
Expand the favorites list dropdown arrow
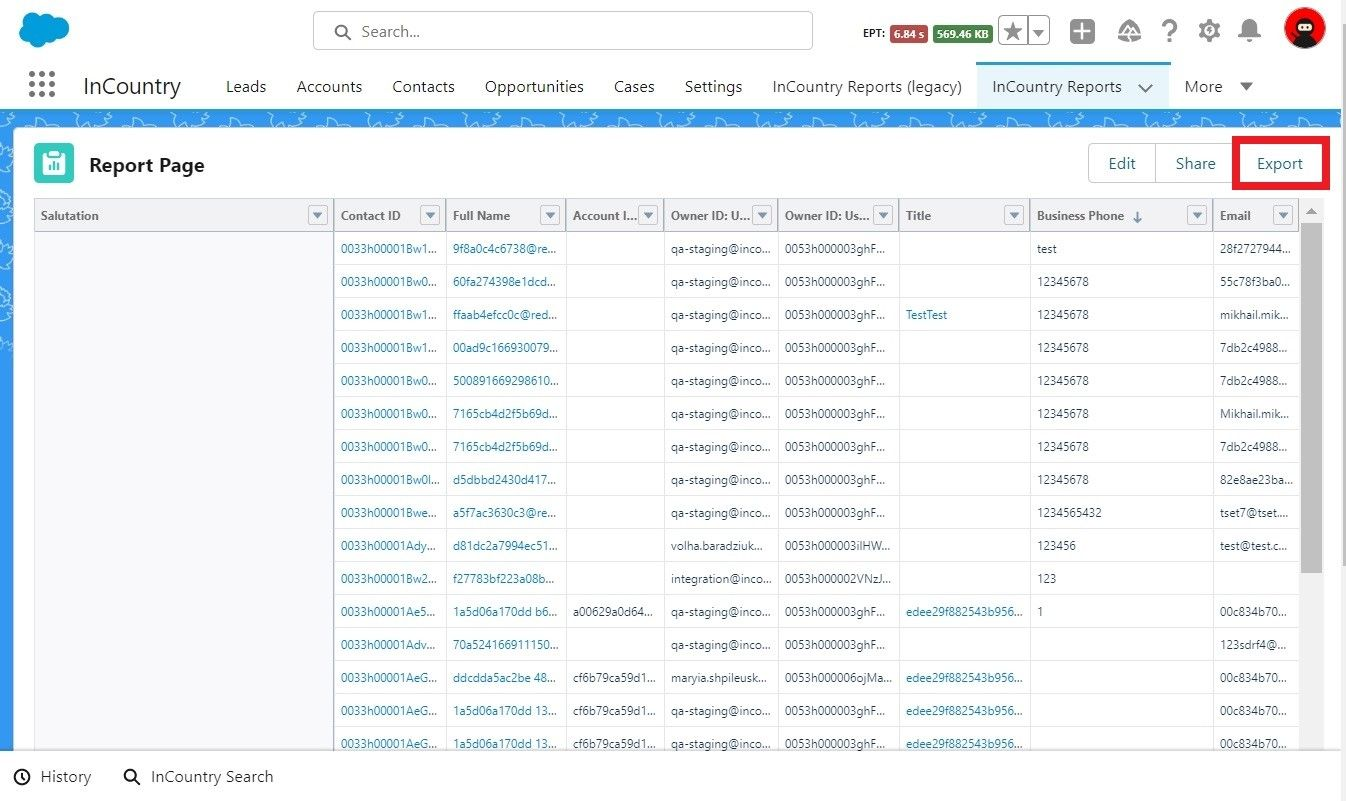point(1039,32)
